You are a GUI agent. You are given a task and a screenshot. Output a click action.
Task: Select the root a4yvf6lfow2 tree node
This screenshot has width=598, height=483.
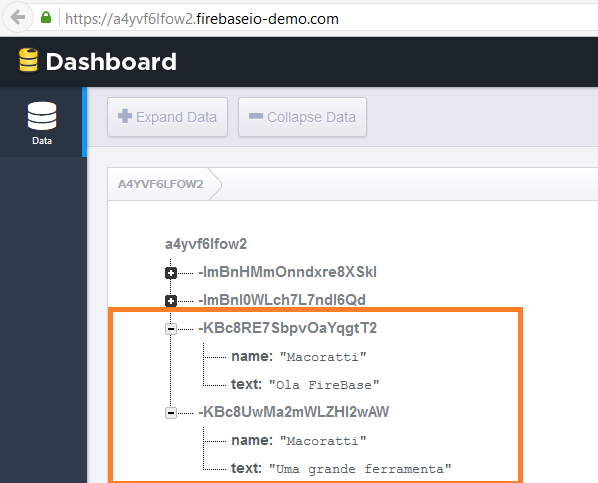[x=206, y=244]
